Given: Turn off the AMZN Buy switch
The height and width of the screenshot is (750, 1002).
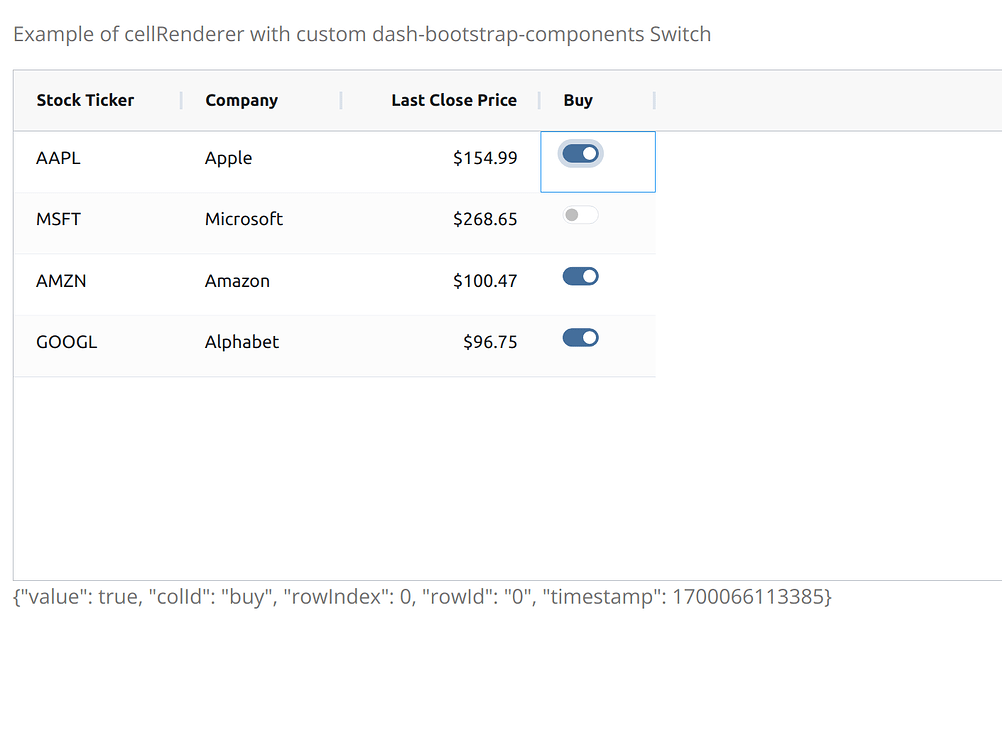Looking at the screenshot, I should [x=580, y=276].
